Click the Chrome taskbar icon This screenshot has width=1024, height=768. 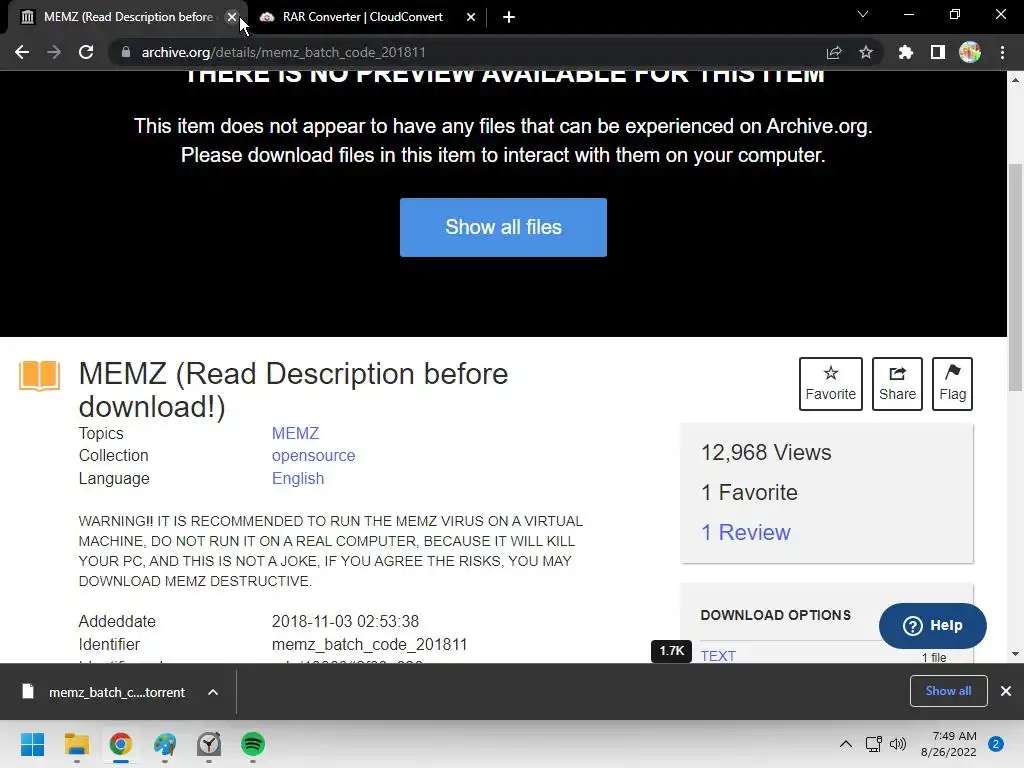pyautogui.click(x=120, y=744)
